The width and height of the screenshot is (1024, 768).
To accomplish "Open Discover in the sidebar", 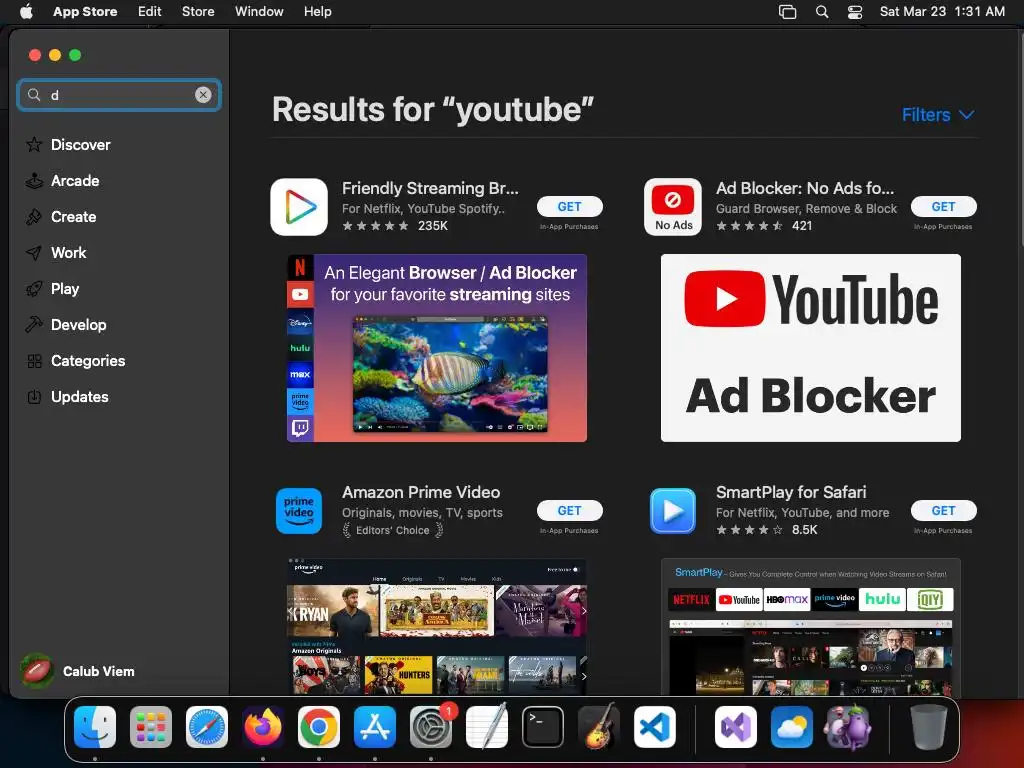I will pos(69,144).
